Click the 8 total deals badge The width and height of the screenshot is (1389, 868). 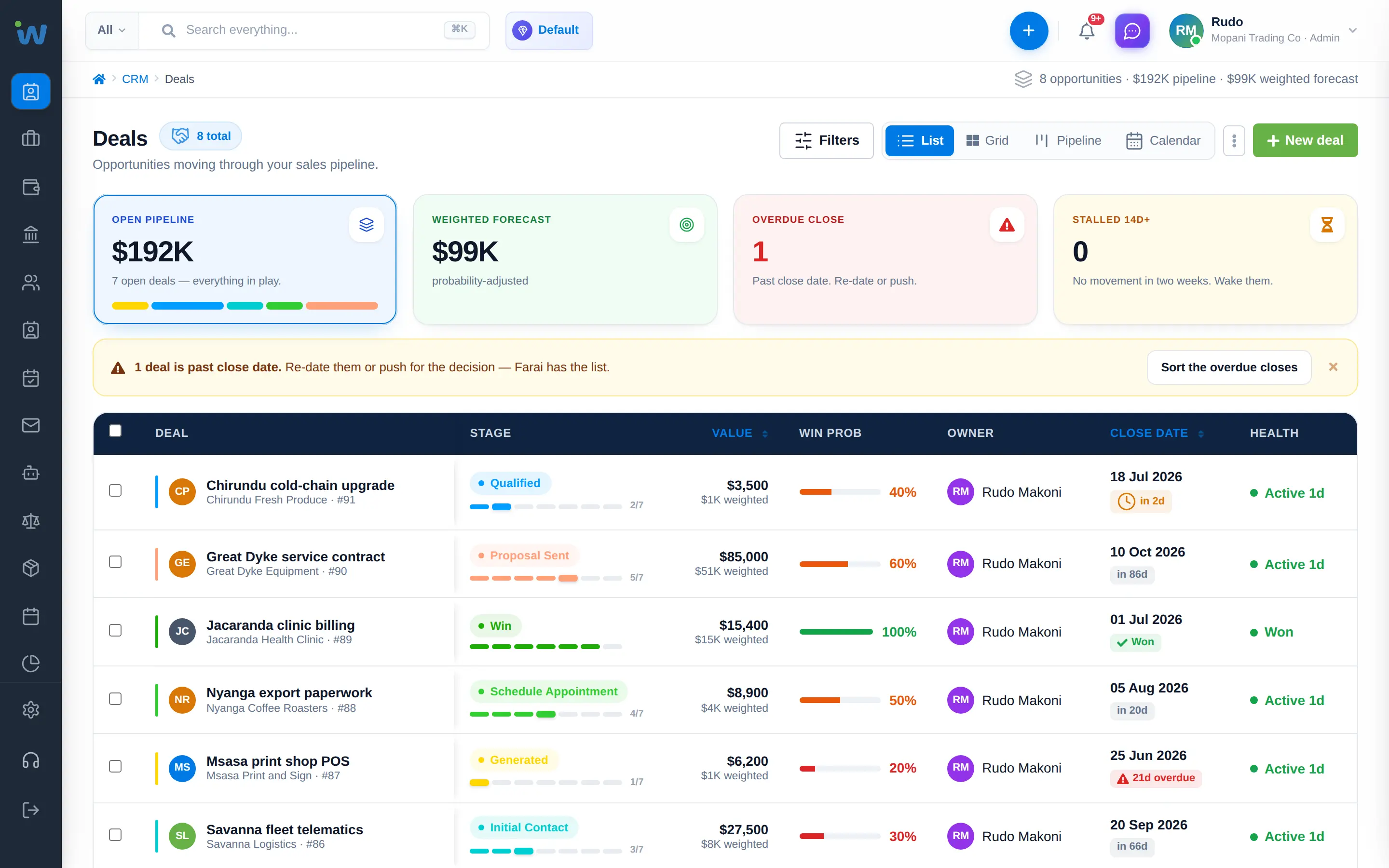click(200, 136)
